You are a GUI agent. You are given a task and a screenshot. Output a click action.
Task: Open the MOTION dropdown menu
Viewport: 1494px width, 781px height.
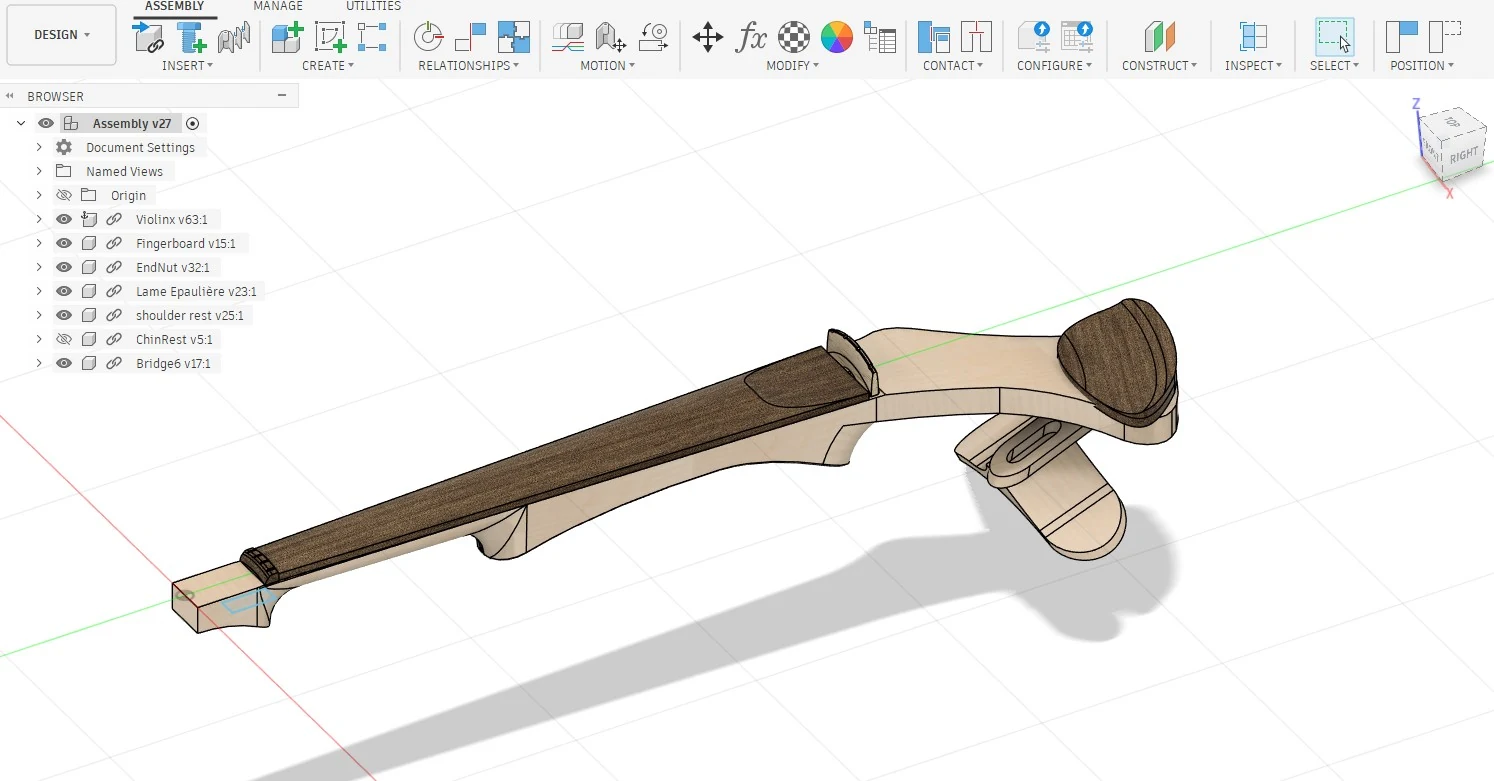click(x=608, y=65)
